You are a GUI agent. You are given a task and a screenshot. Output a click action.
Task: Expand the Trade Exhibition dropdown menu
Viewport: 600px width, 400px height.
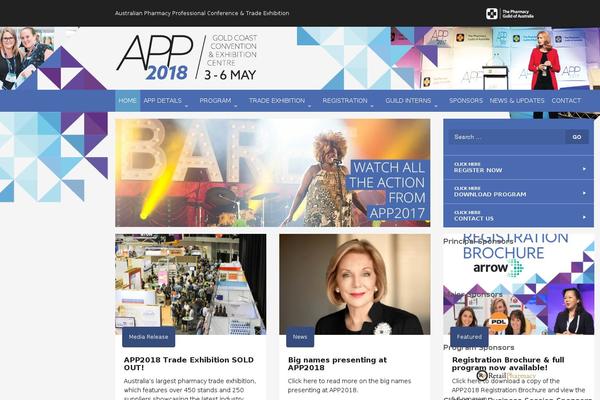pos(279,101)
